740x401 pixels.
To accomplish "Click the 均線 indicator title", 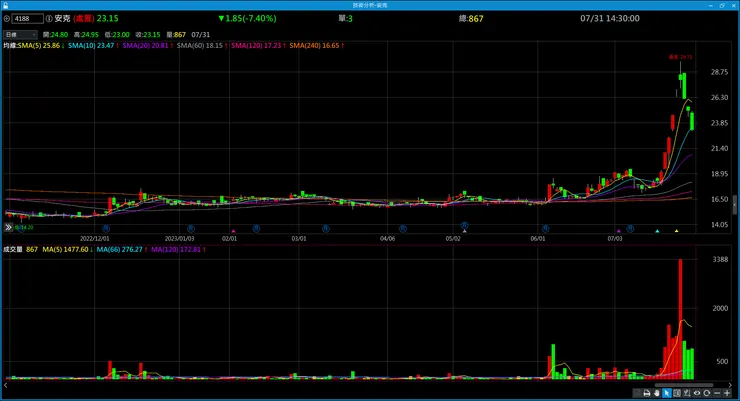I will point(10,46).
